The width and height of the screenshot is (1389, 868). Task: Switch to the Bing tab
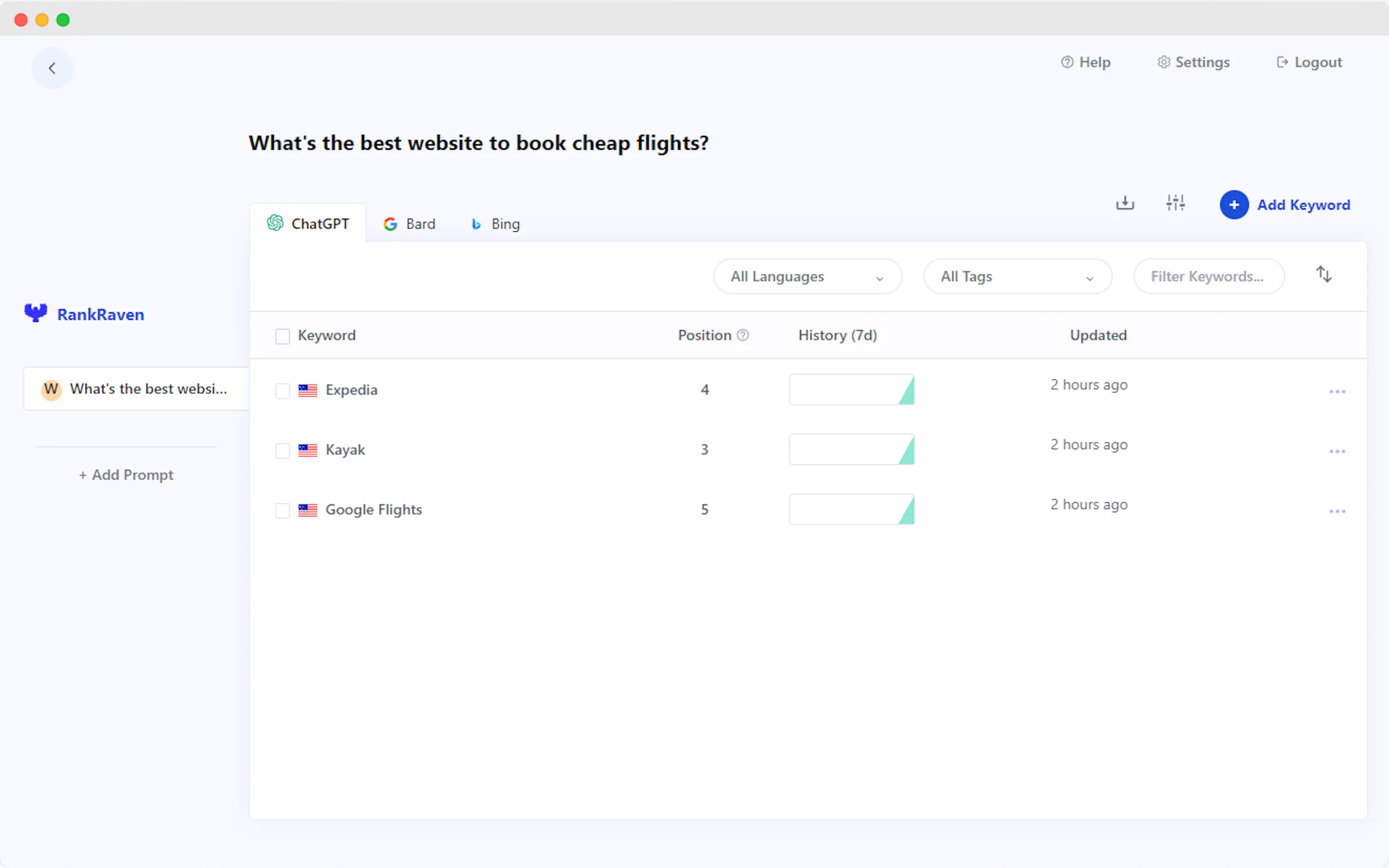[x=495, y=224]
